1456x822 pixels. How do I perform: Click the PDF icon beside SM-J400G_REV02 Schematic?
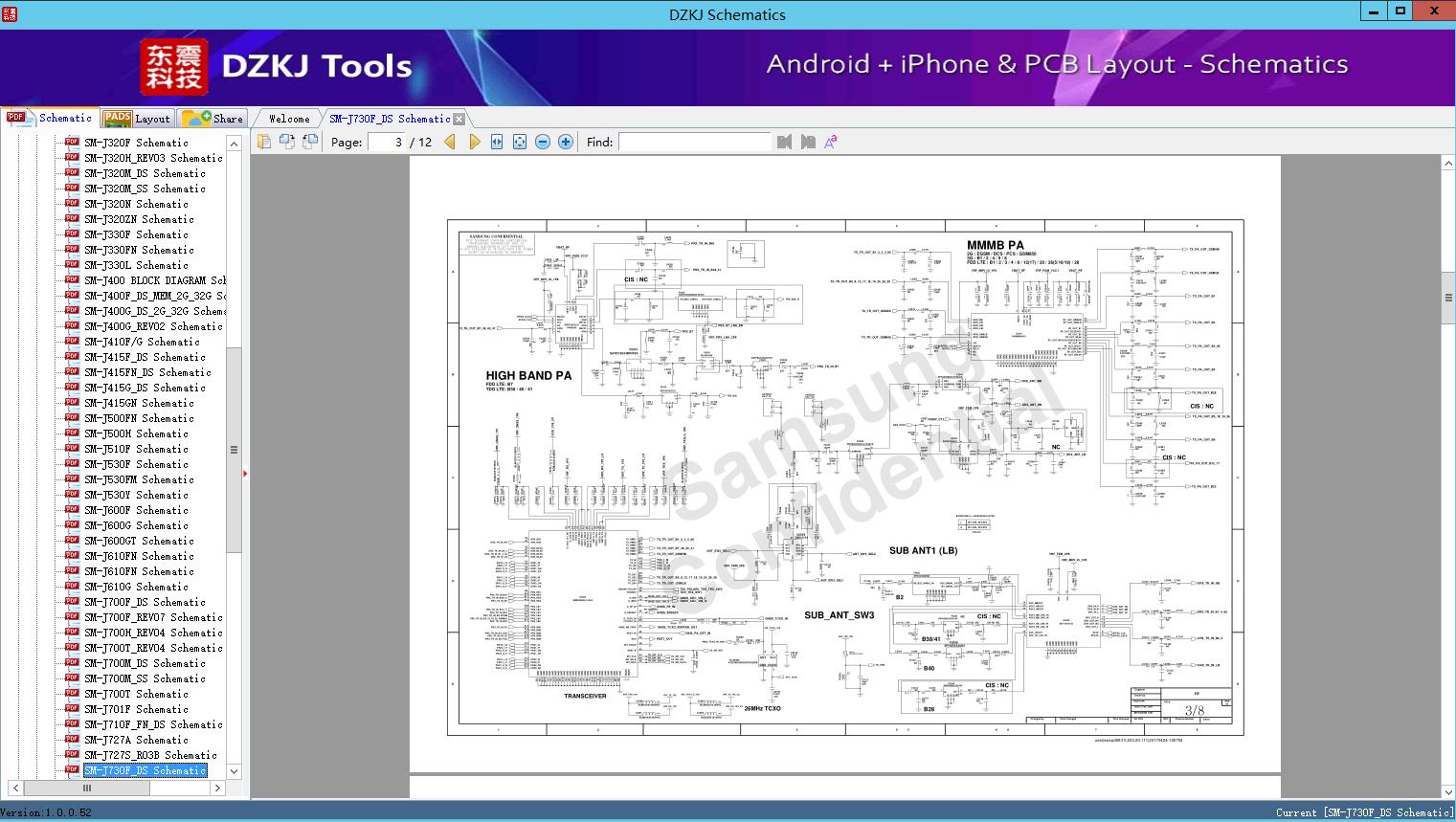pyautogui.click(x=72, y=325)
